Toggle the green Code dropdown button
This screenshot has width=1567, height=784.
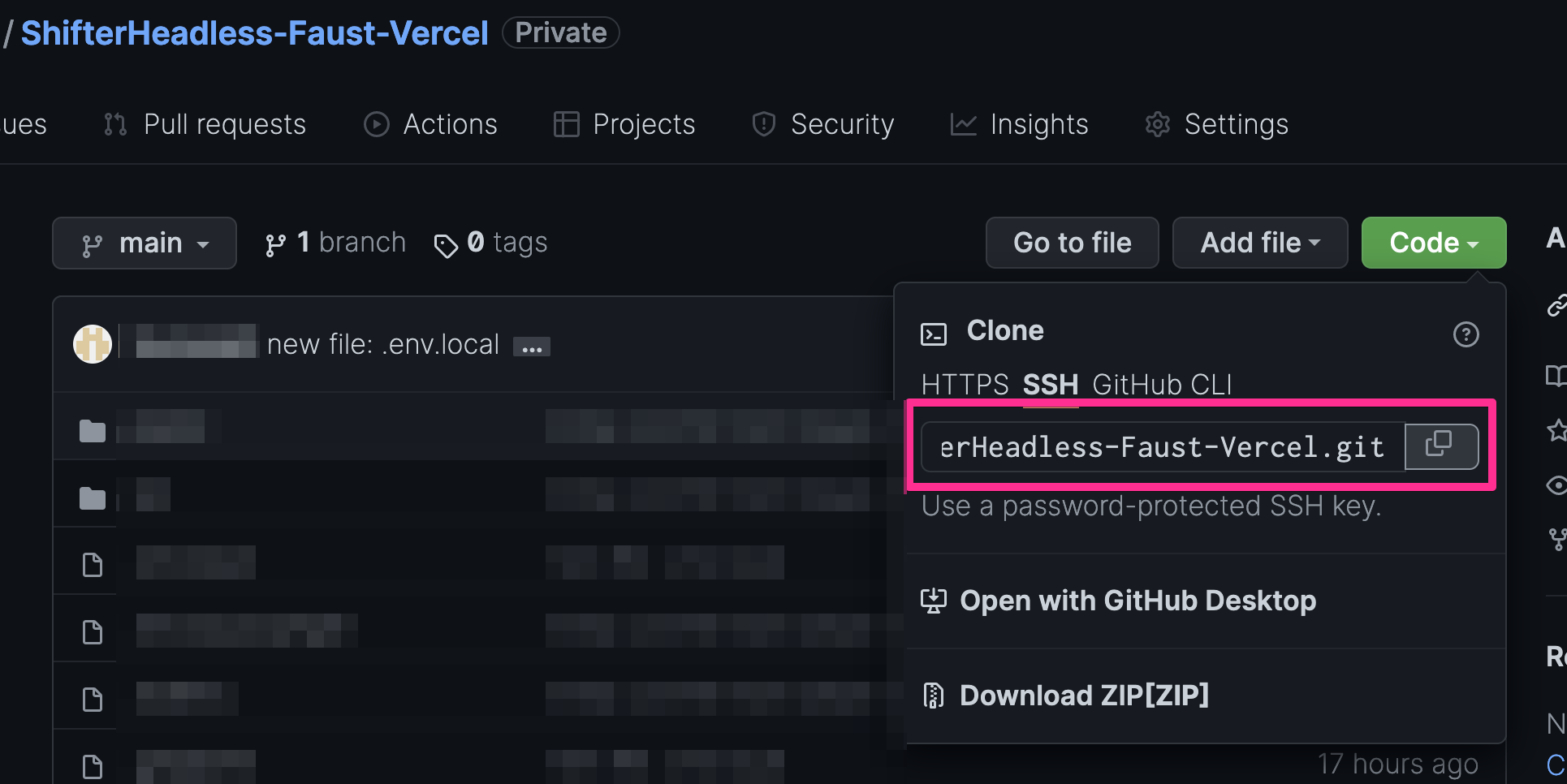click(x=1434, y=243)
